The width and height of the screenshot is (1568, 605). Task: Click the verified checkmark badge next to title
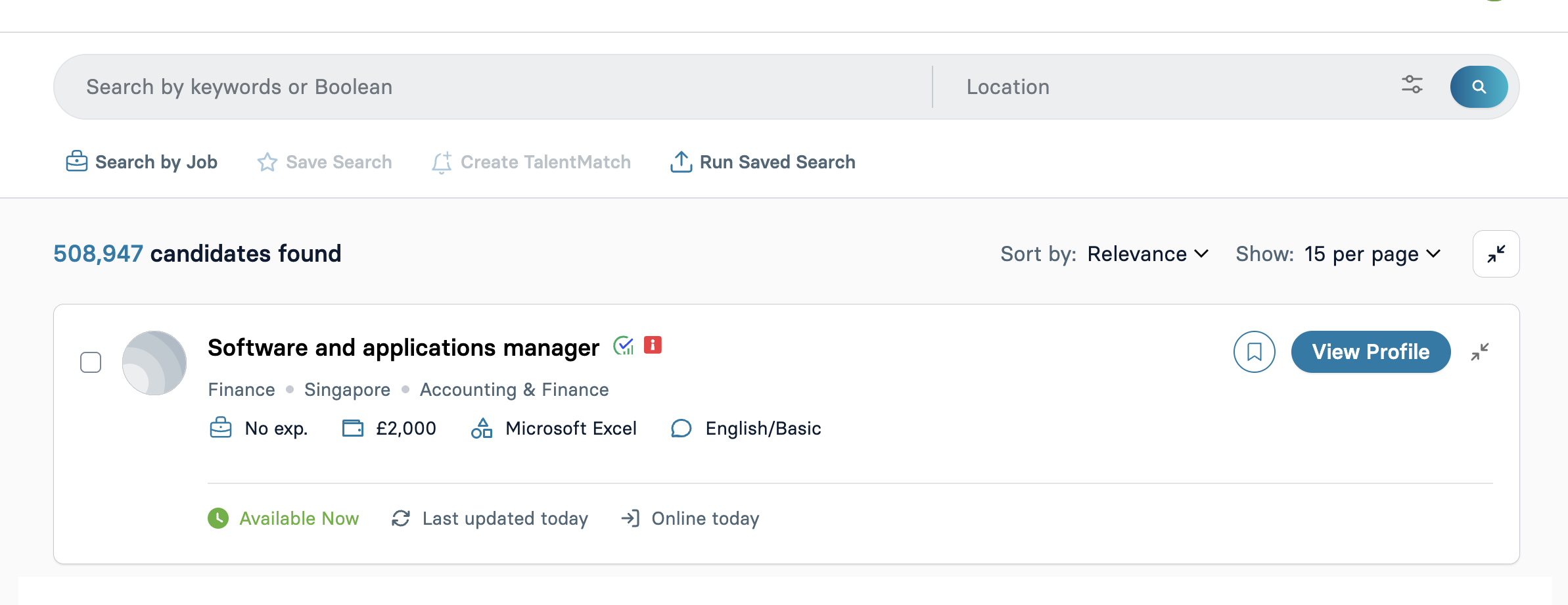[x=623, y=345]
